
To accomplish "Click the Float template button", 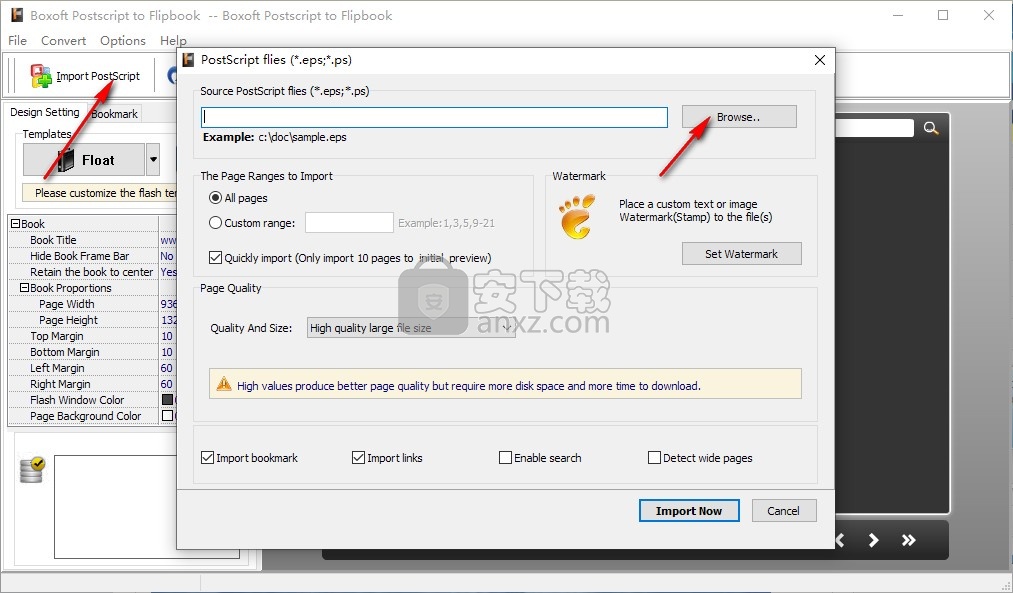I will [84, 160].
